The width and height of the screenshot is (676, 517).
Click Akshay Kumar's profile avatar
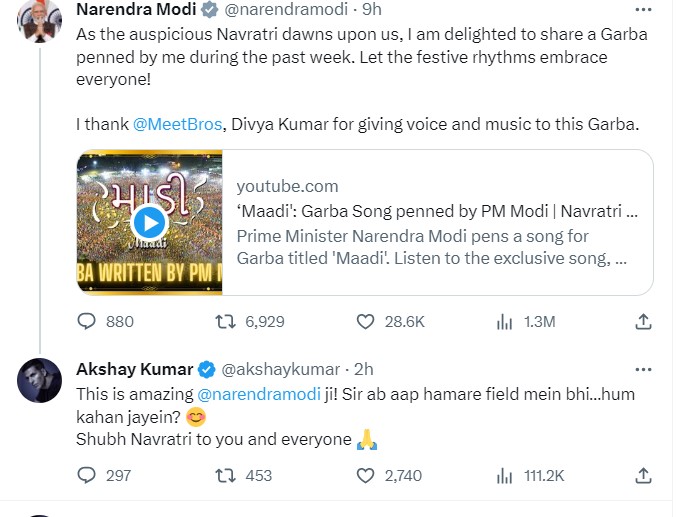(x=39, y=381)
